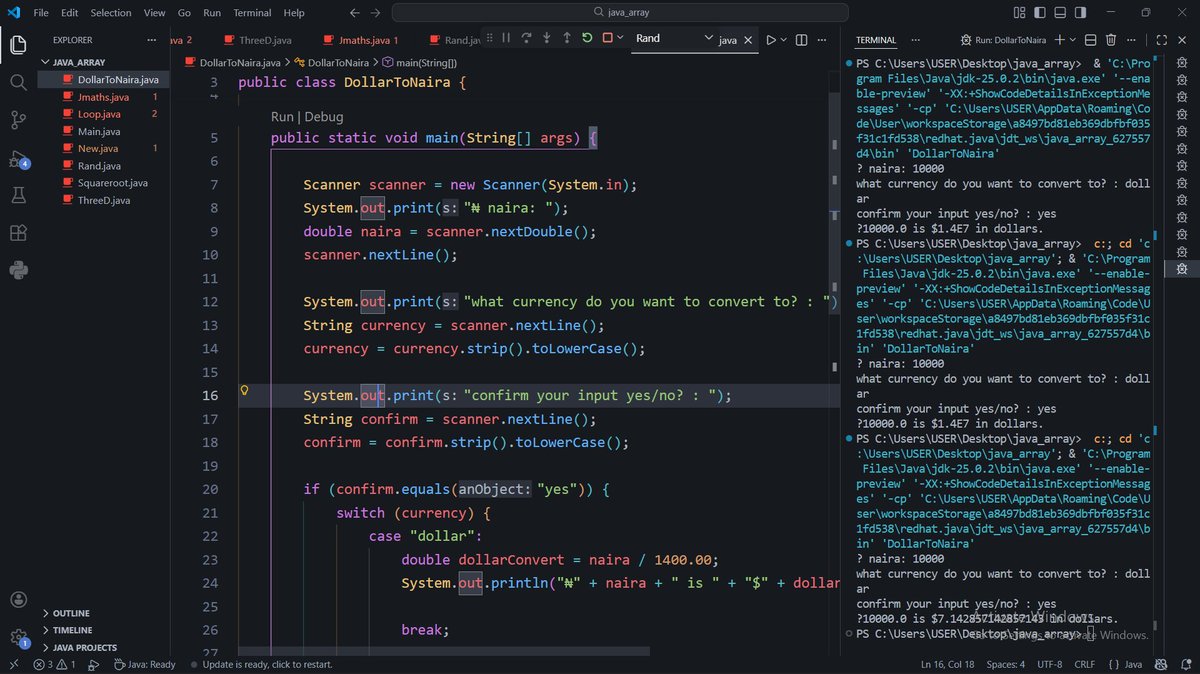
Task: Open Customize Layout control
Action: click(x=1018, y=13)
